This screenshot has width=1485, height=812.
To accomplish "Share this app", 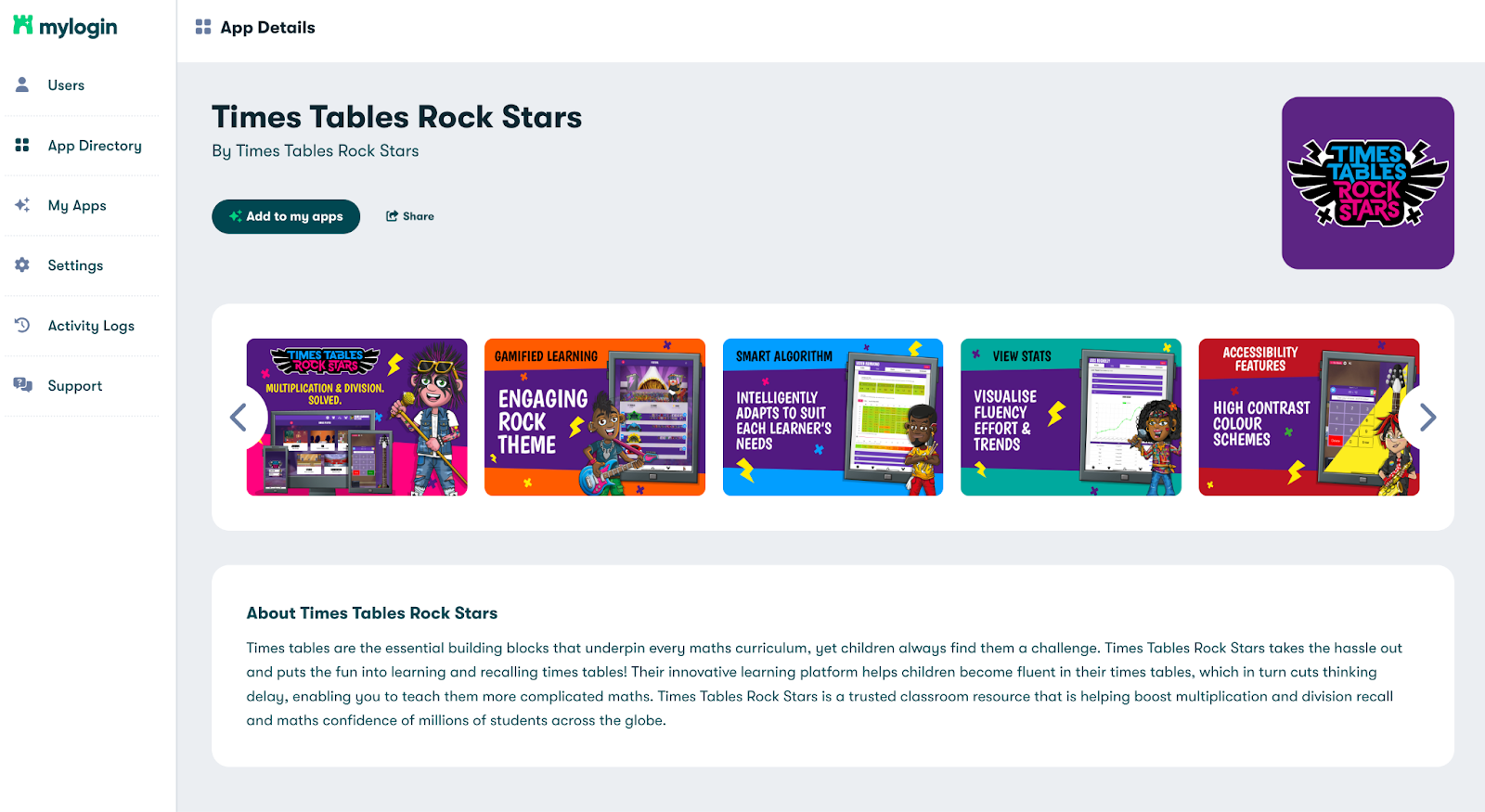I will 410,216.
